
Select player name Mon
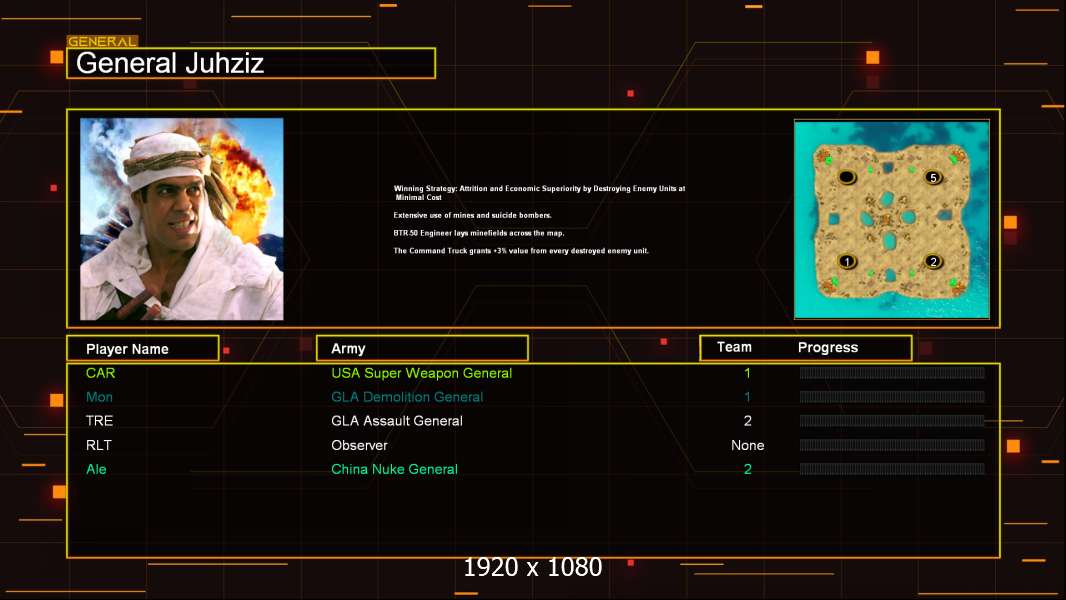99,397
